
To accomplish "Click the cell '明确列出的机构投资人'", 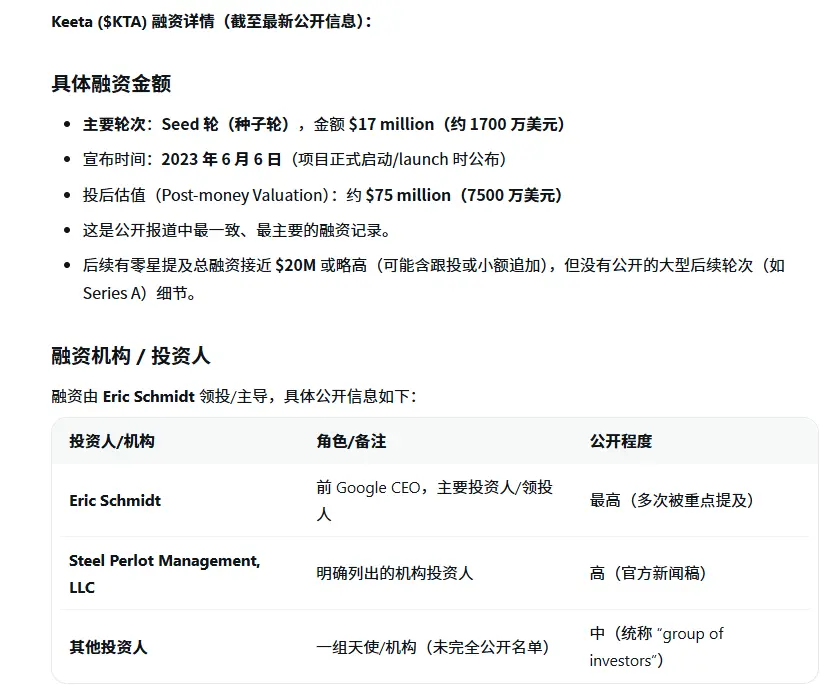I will 394,574.
